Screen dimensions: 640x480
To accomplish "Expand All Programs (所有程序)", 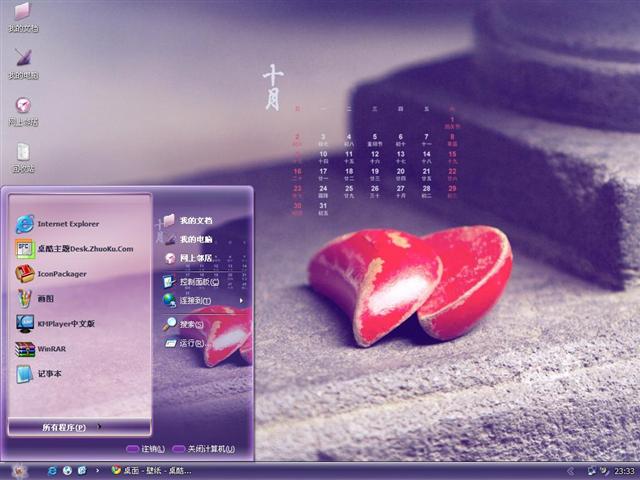I will click(x=79, y=427).
